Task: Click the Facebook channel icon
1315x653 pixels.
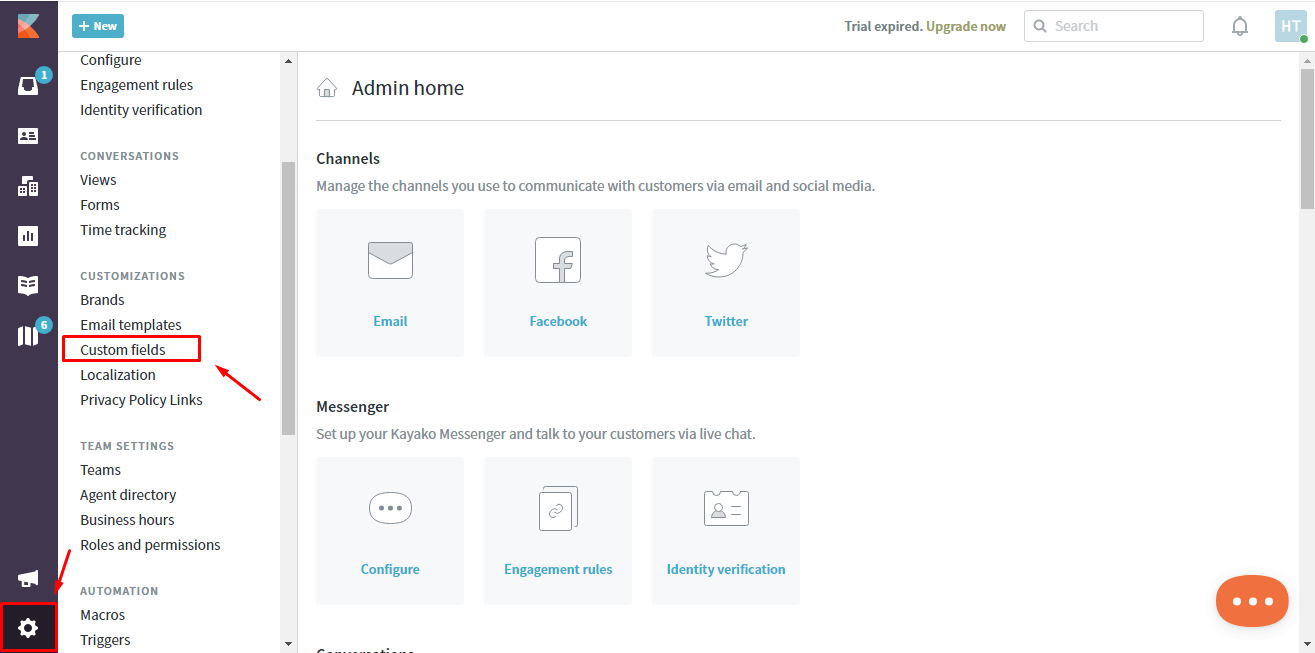Action: [558, 260]
